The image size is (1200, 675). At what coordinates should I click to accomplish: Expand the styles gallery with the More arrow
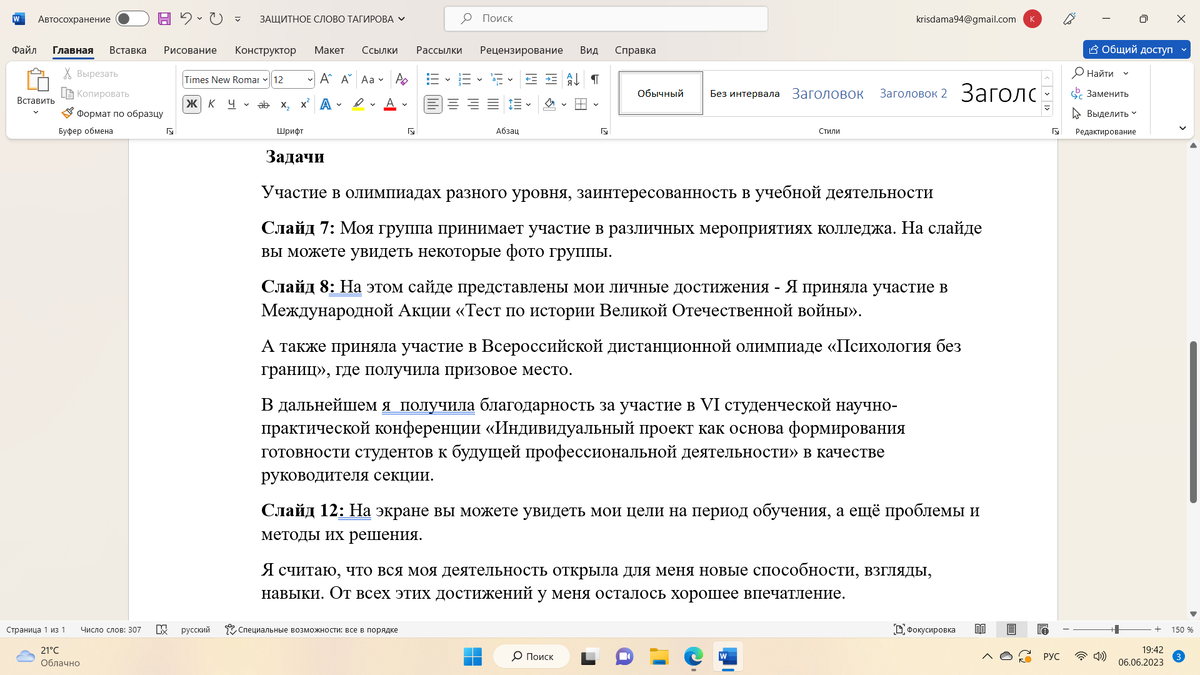click(x=1047, y=108)
